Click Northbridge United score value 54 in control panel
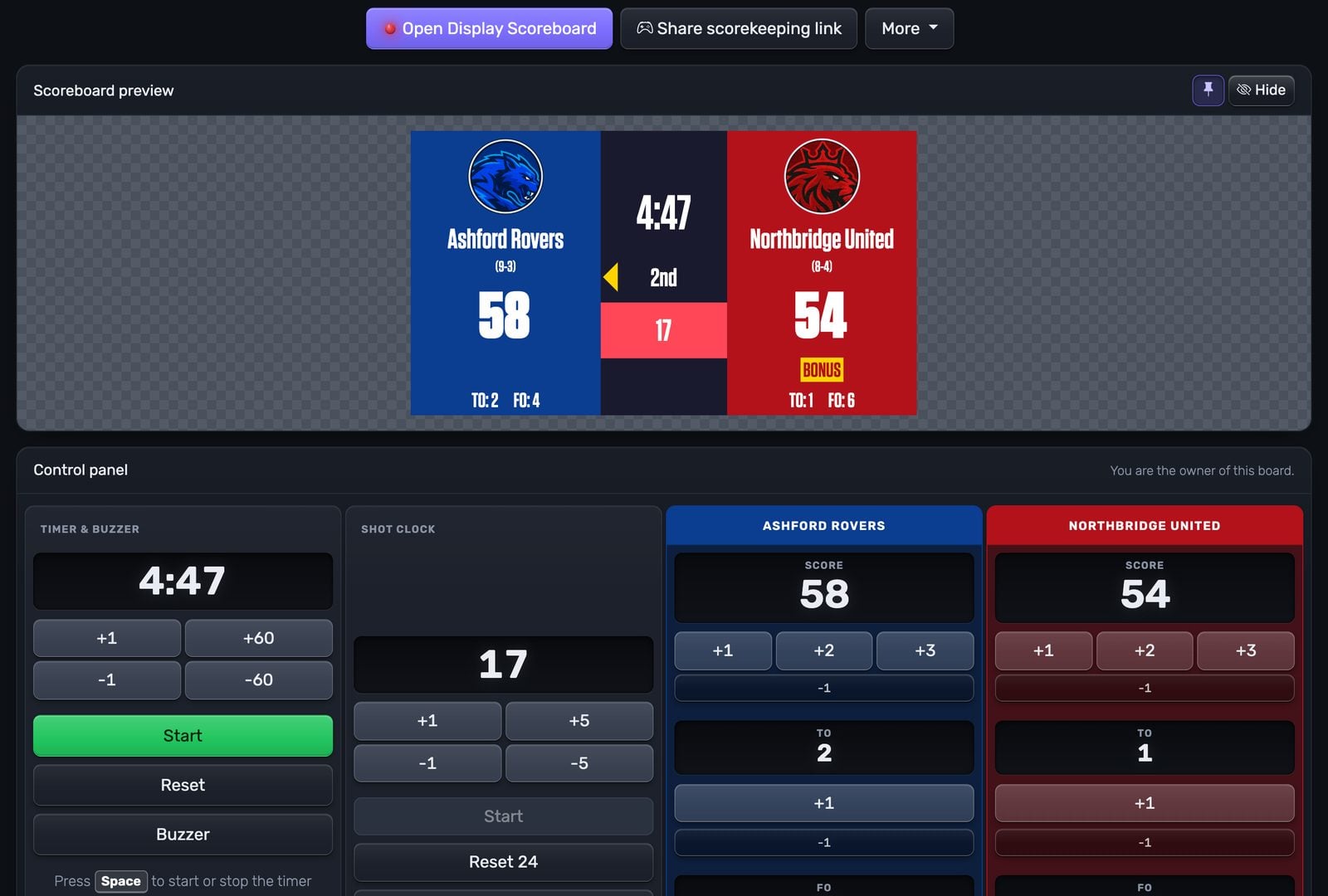Viewport: 1328px width, 896px height. (x=1145, y=594)
